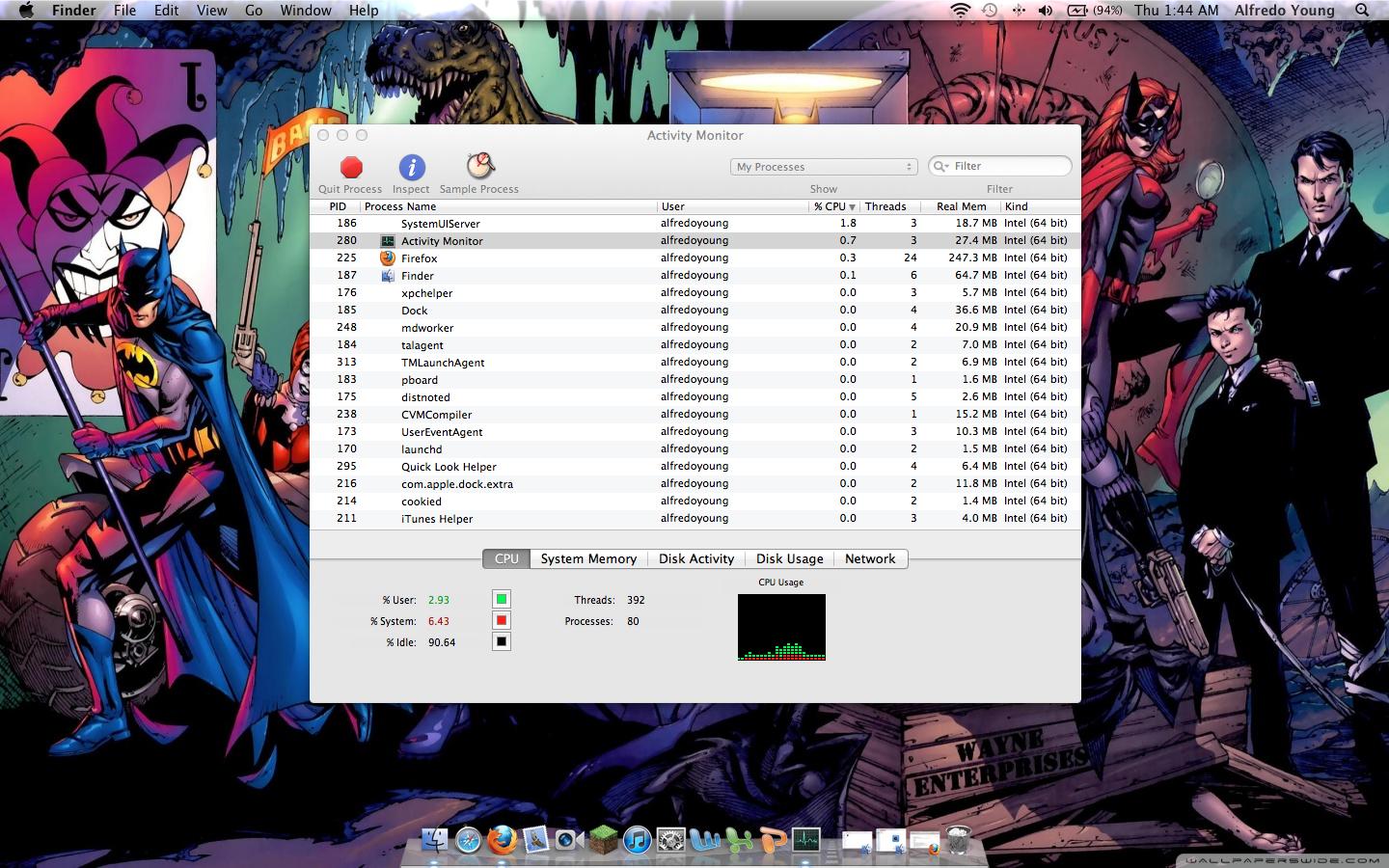Click the Bluetooth icon in menu bar
The height and width of the screenshot is (868, 1389).
[x=1019, y=10]
